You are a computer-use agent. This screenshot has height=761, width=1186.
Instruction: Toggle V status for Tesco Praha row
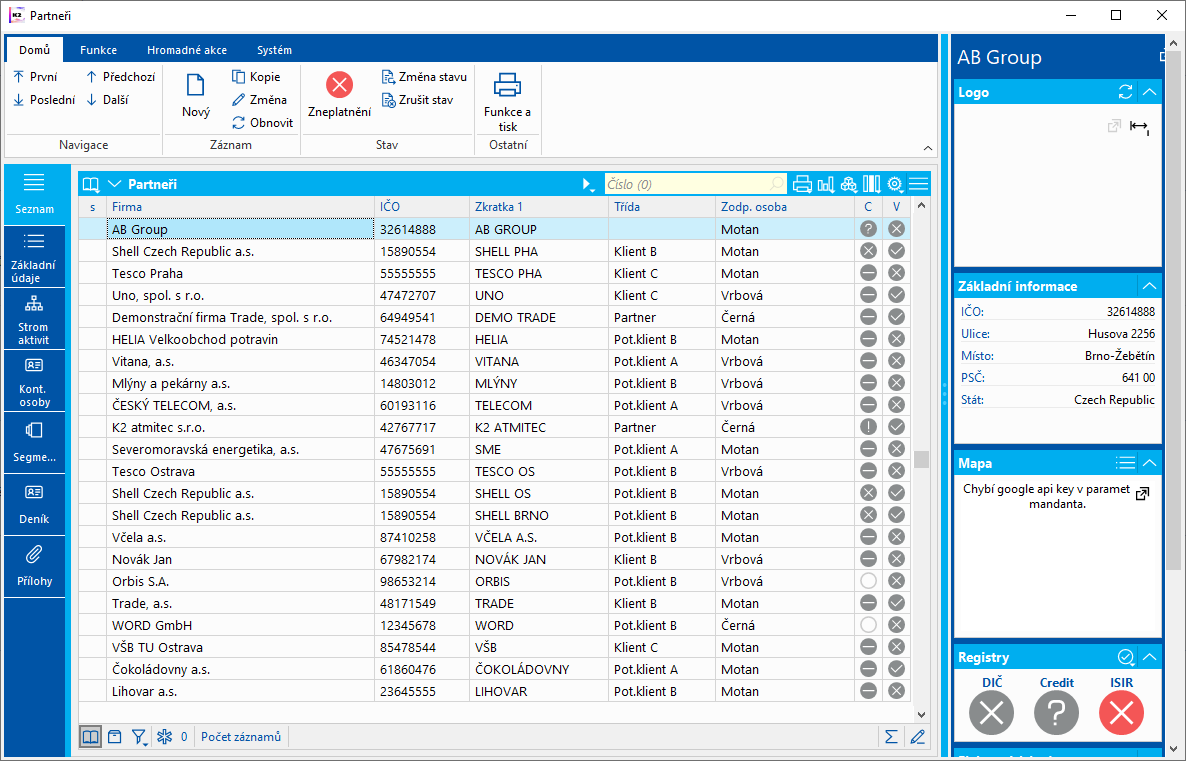pyautogui.click(x=897, y=273)
